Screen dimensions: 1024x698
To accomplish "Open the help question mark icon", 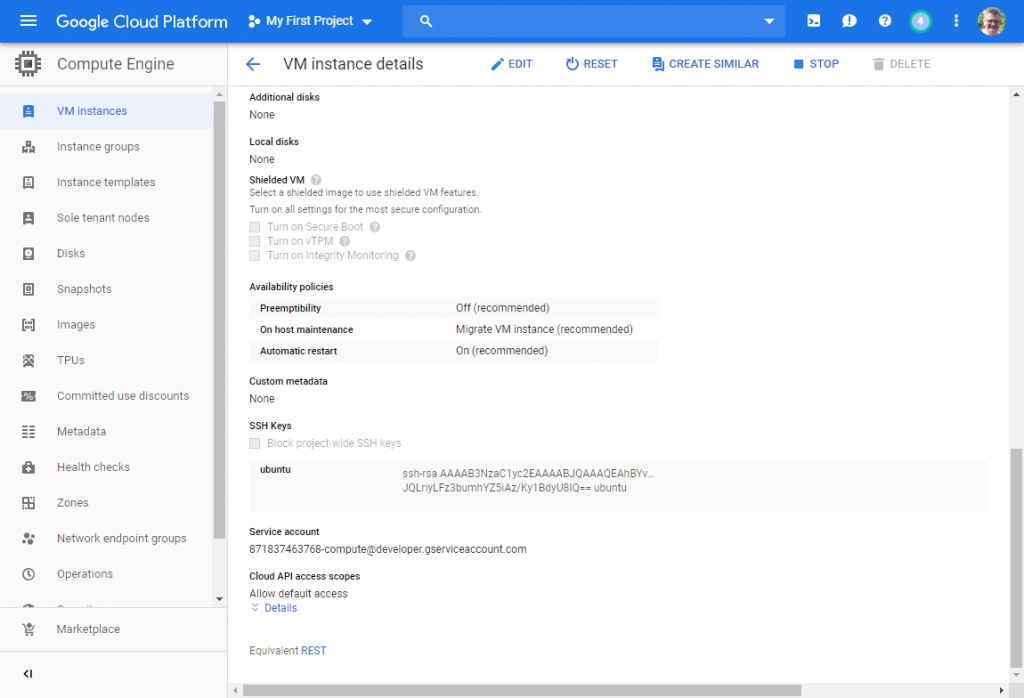I will coord(885,21).
